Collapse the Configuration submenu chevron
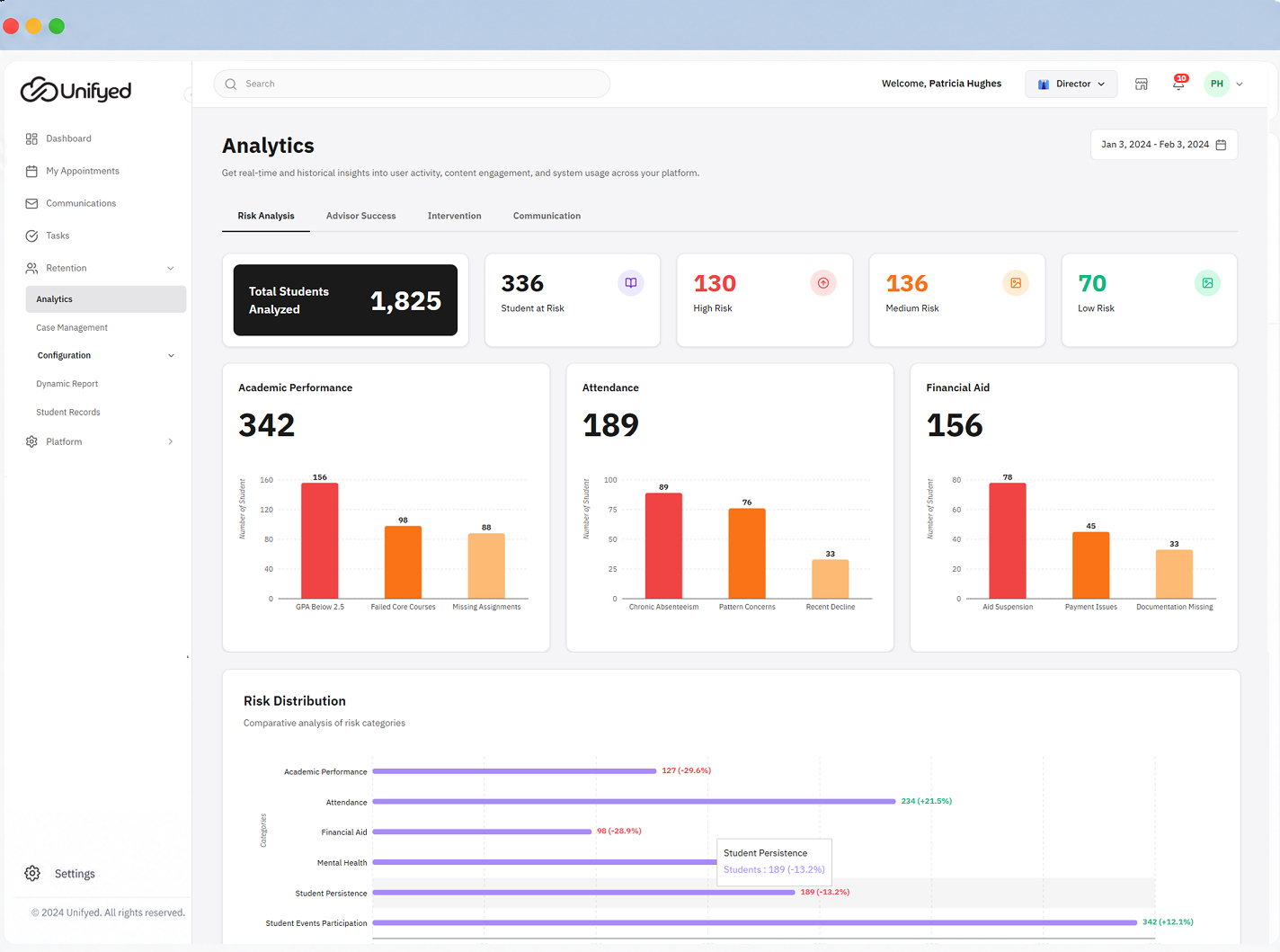Viewport: 1280px width, 952px height. coord(171,356)
